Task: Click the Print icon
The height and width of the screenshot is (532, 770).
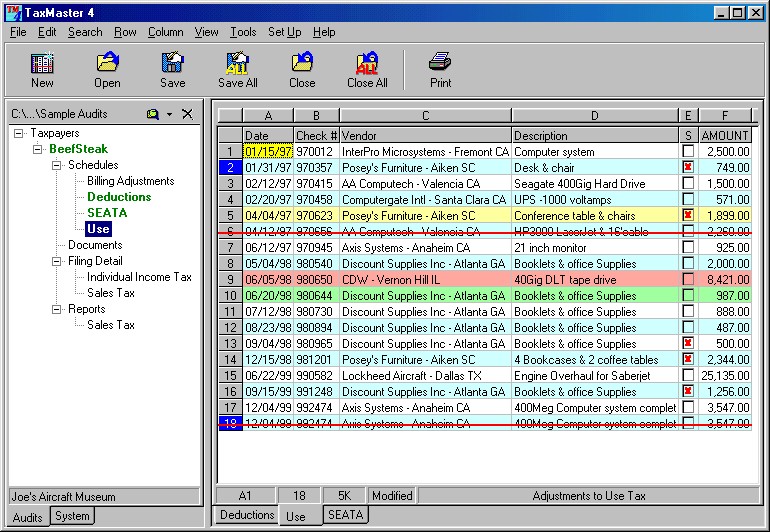Action: coord(440,62)
